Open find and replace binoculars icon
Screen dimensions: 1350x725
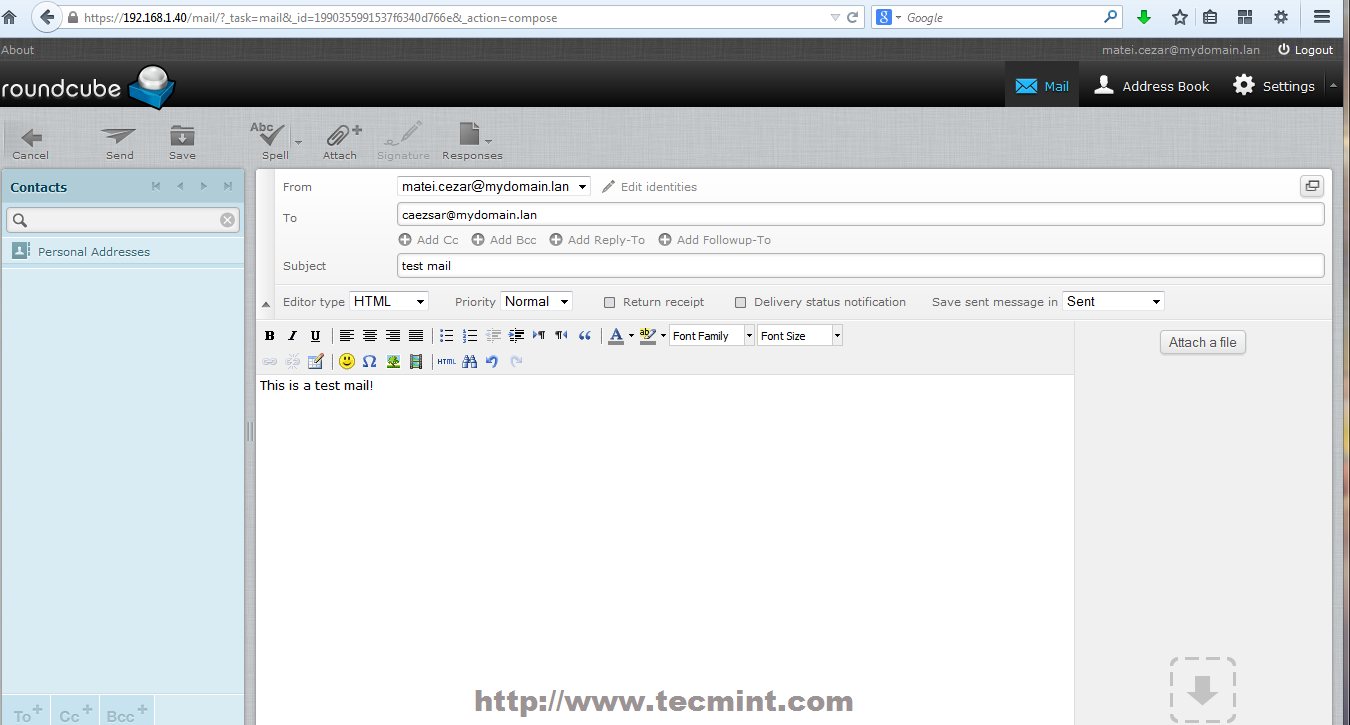pos(470,361)
